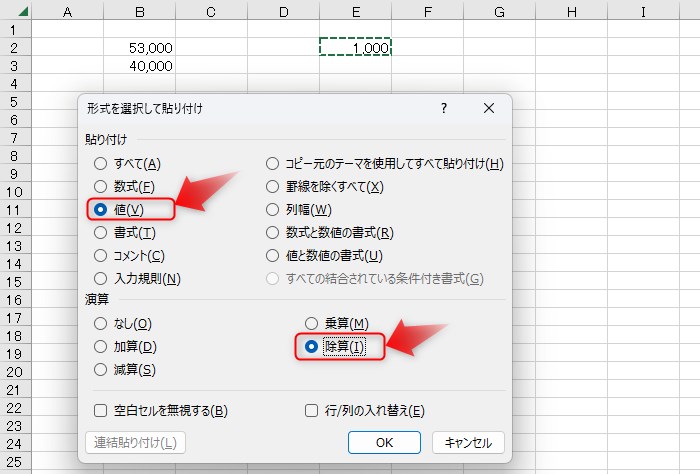Select column I header
Image resolution: width=700 pixels, height=474 pixels.
(643, 11)
